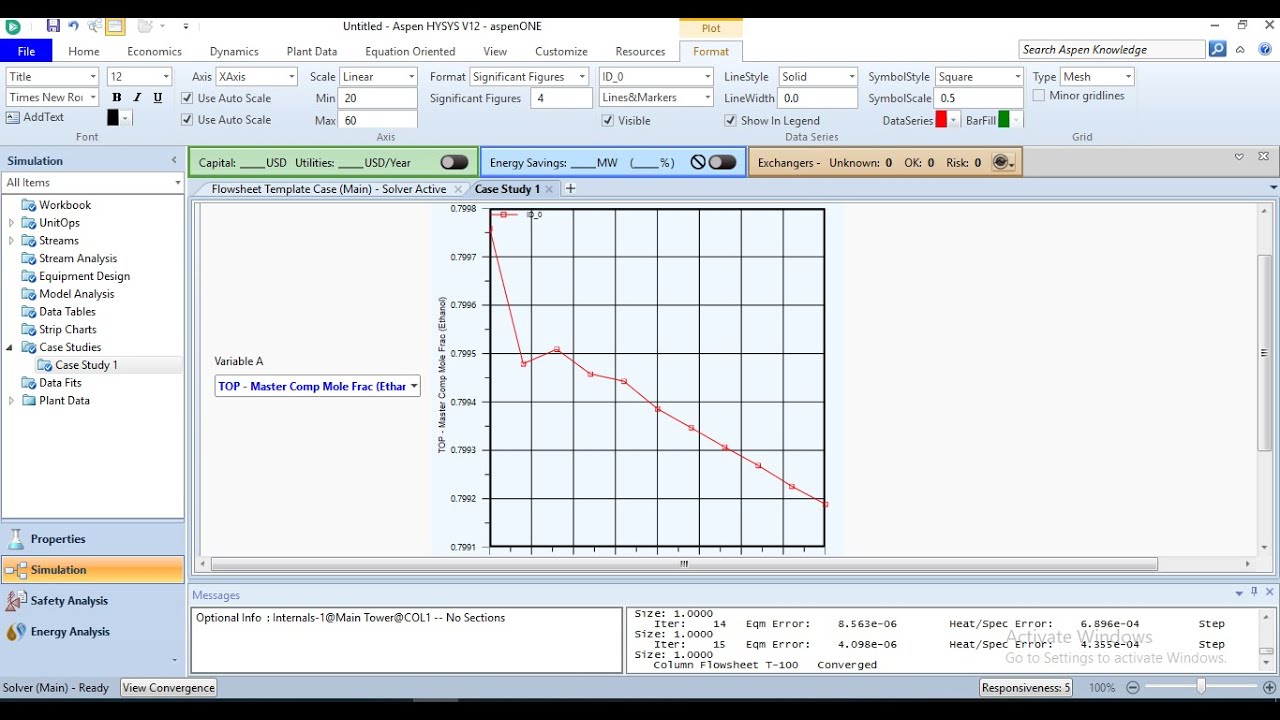The height and width of the screenshot is (720, 1280).
Task: Toggle first Use Auto Scale checkbox
Action: [187, 98]
